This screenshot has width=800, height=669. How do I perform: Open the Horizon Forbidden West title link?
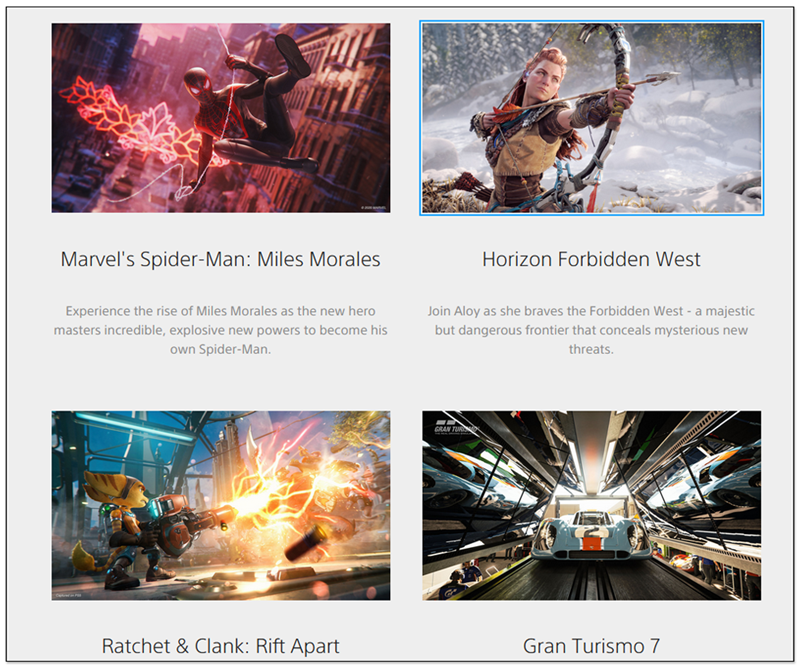(591, 259)
